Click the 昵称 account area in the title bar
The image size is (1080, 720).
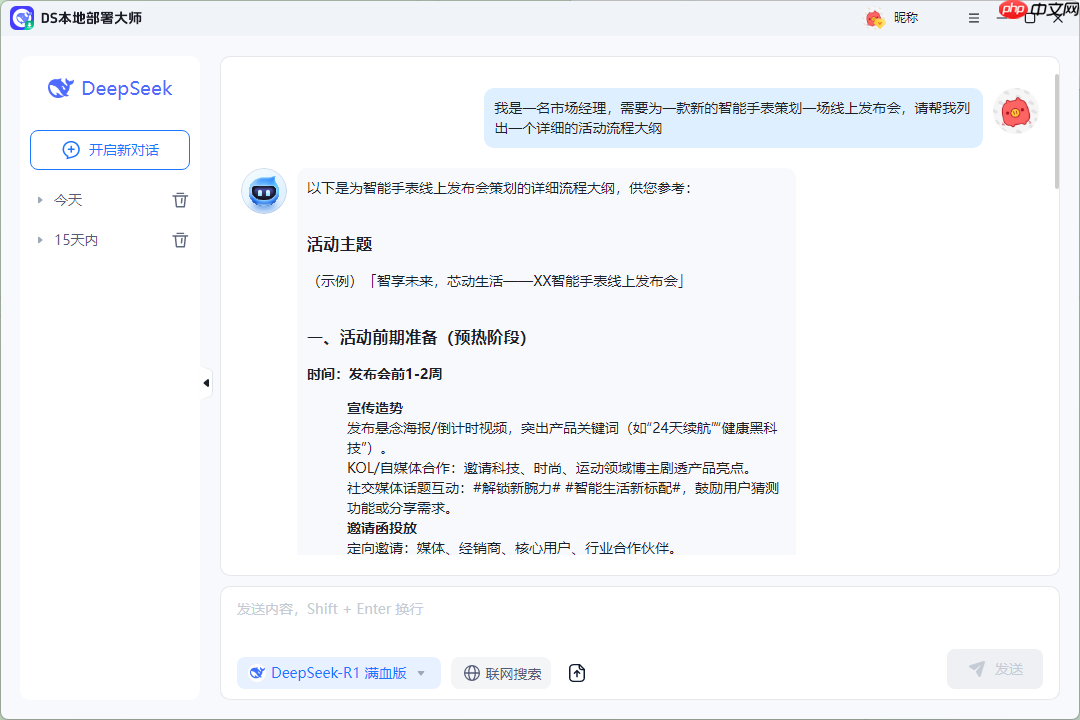(x=890, y=17)
